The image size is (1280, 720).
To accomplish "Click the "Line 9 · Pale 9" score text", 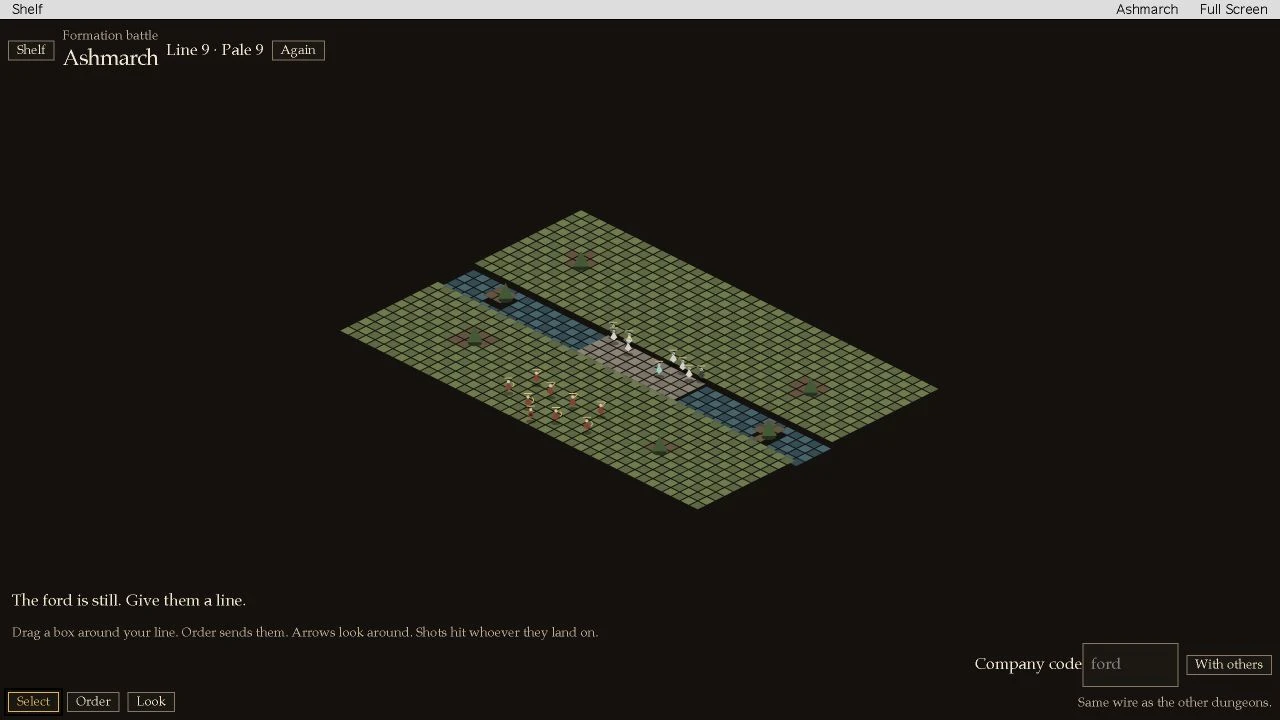I will pyautogui.click(x=215, y=50).
